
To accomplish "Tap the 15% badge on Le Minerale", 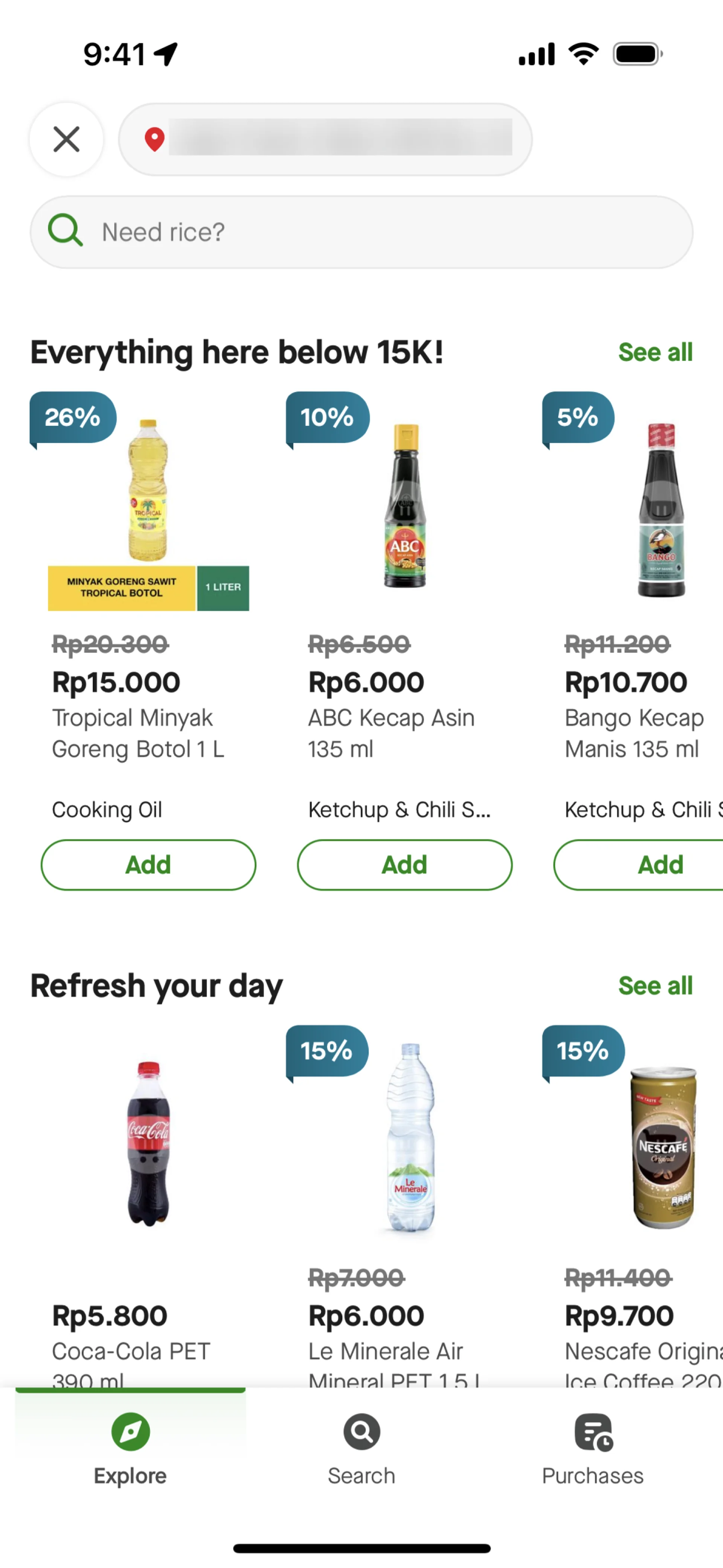I will click(x=327, y=1051).
